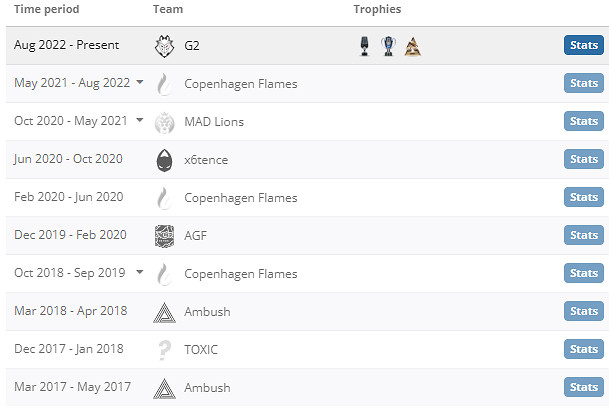The height and width of the screenshot is (411, 609).
Task: Click the AGF team name link
Action: coord(195,236)
